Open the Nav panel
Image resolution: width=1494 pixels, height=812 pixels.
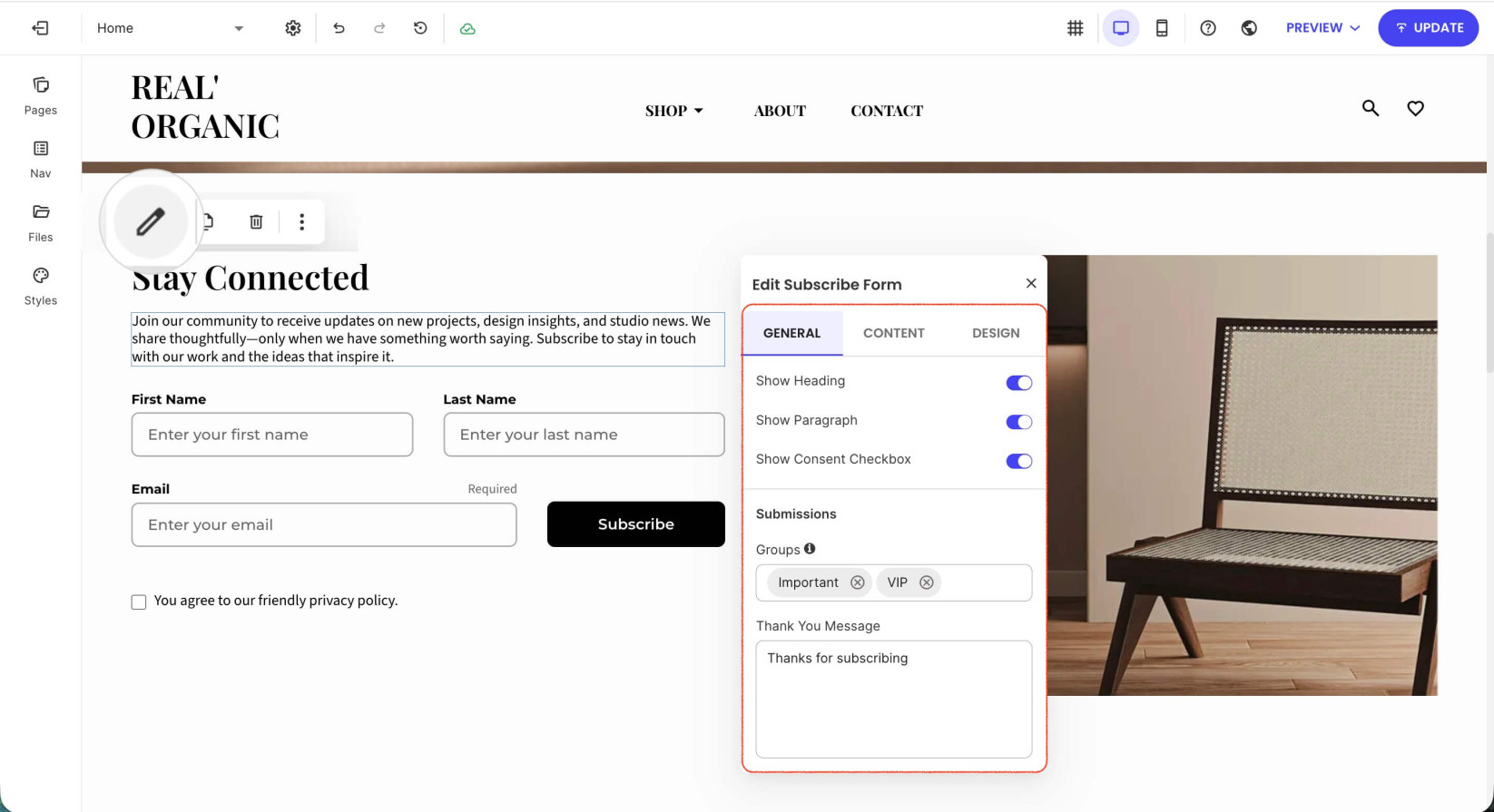[41, 160]
